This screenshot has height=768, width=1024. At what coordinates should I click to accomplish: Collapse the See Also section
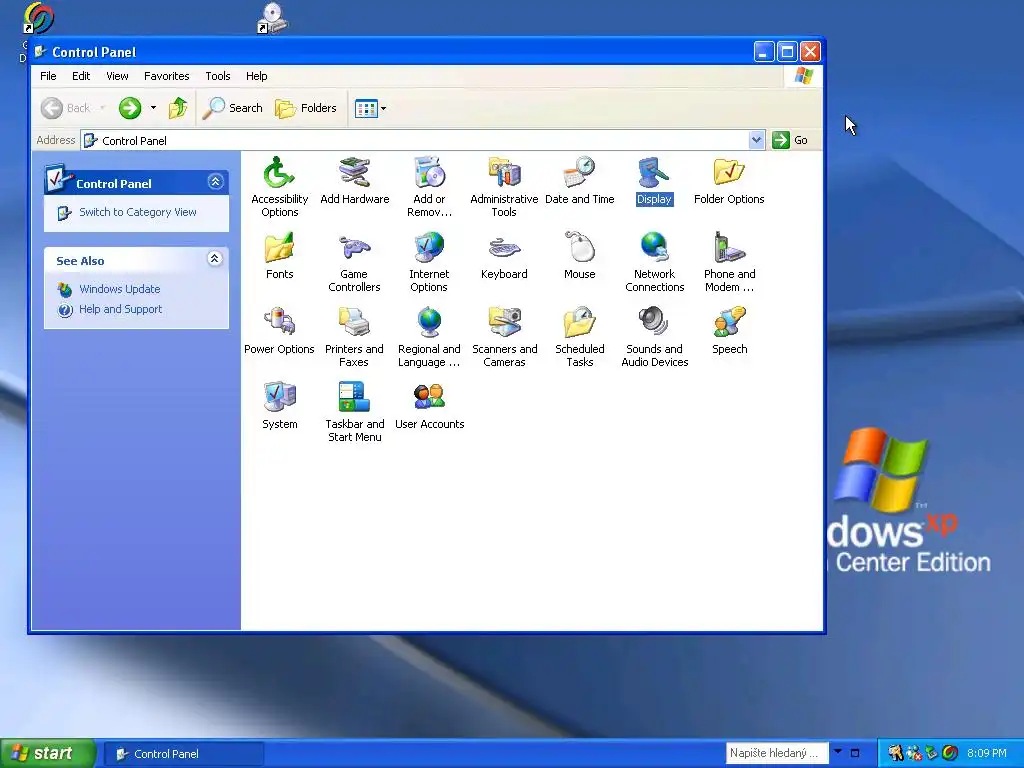[x=214, y=259]
